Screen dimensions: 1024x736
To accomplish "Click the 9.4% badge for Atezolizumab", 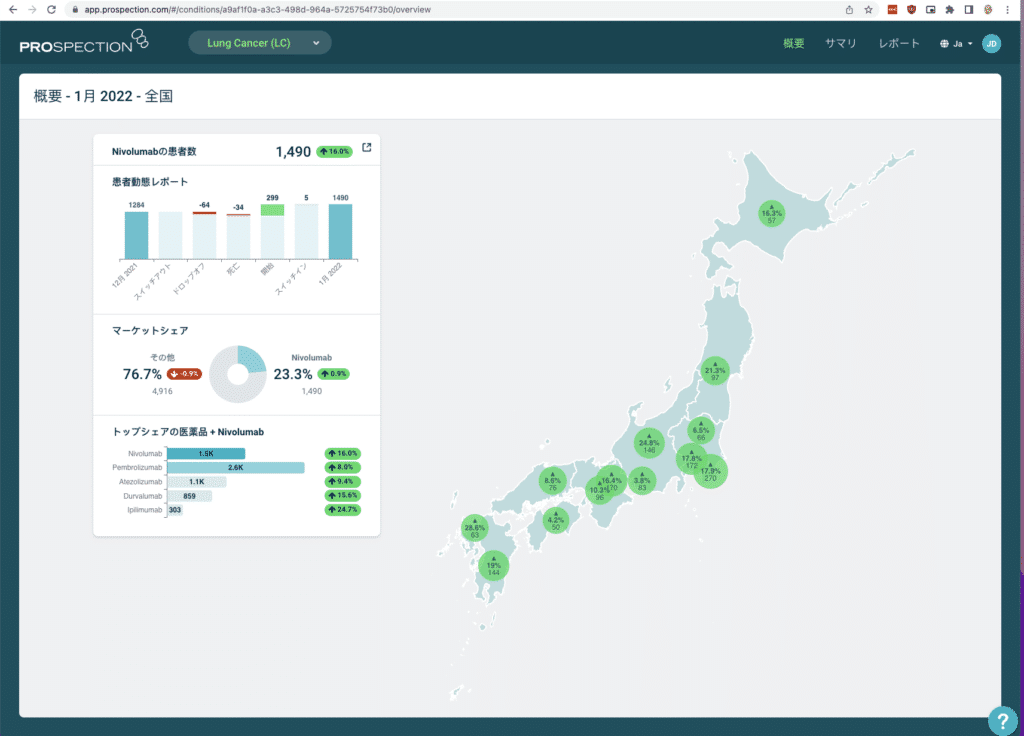I will click(x=342, y=482).
